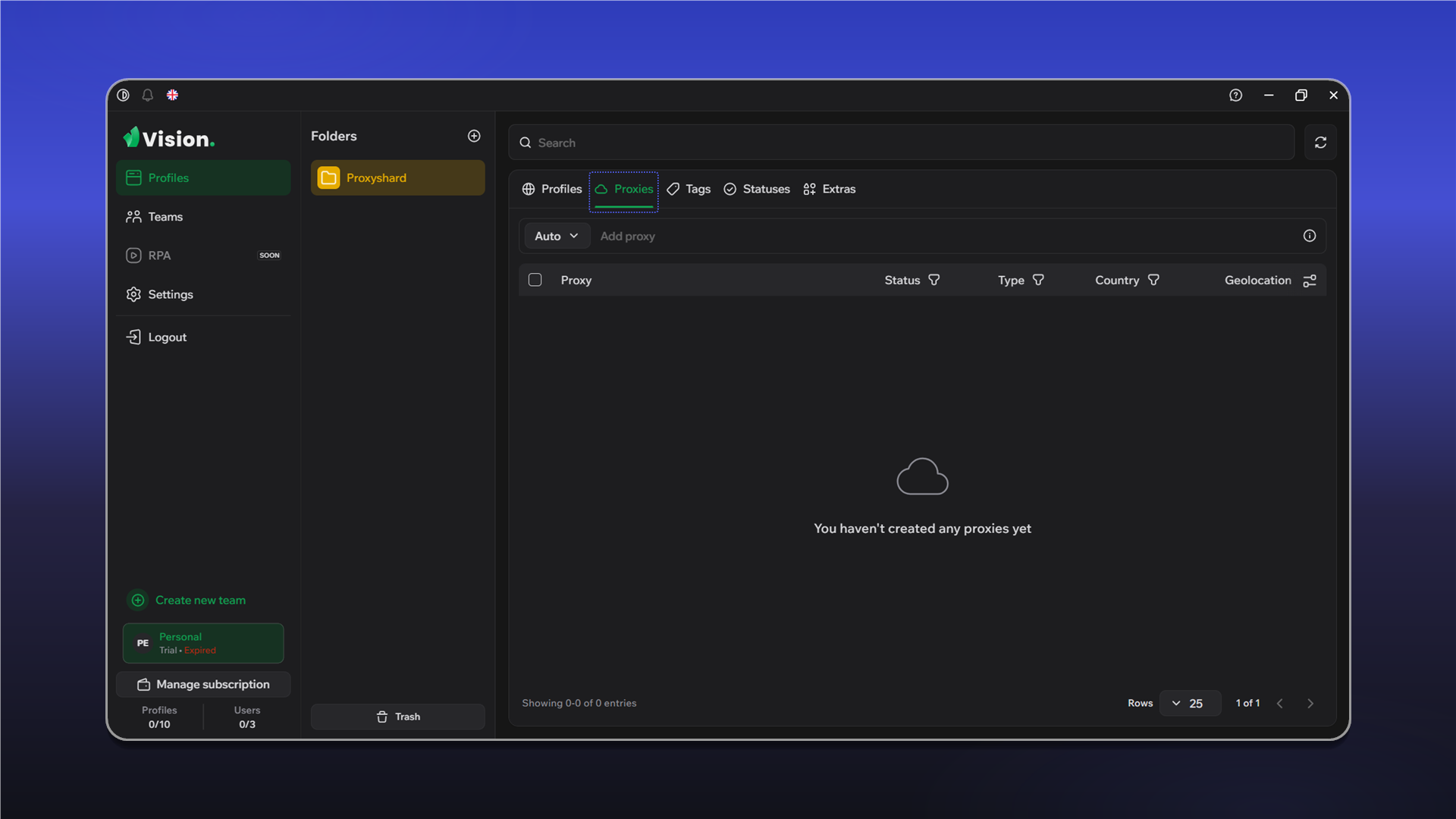1456x819 pixels.
Task: Go to next page arrow
Action: (1310, 704)
